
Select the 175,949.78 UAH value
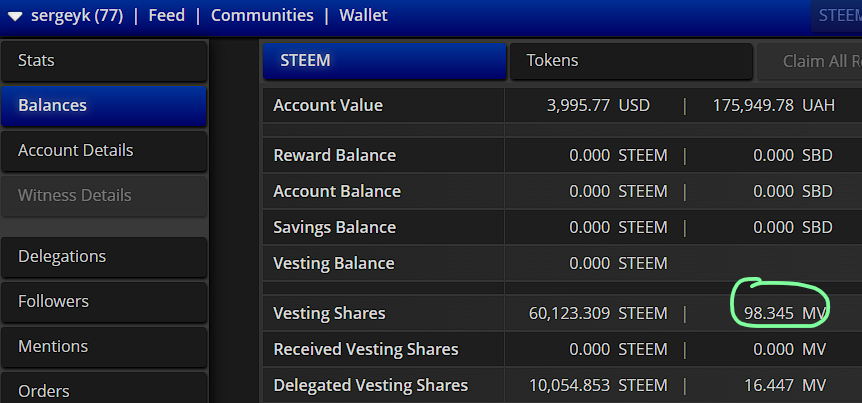coord(774,106)
